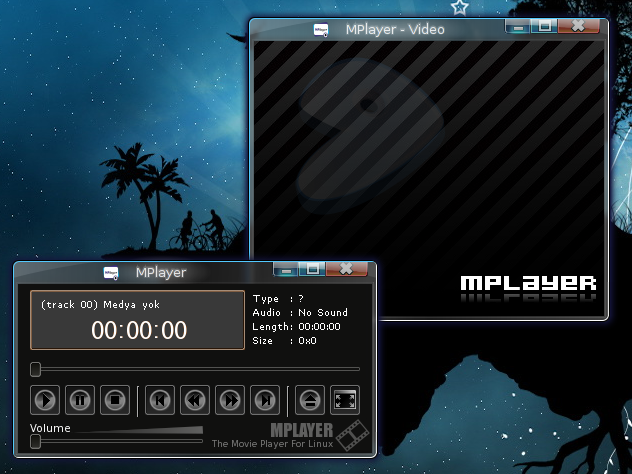This screenshot has width=632, height=474.
Task: Close the MPlayer control window
Action: 347,269
